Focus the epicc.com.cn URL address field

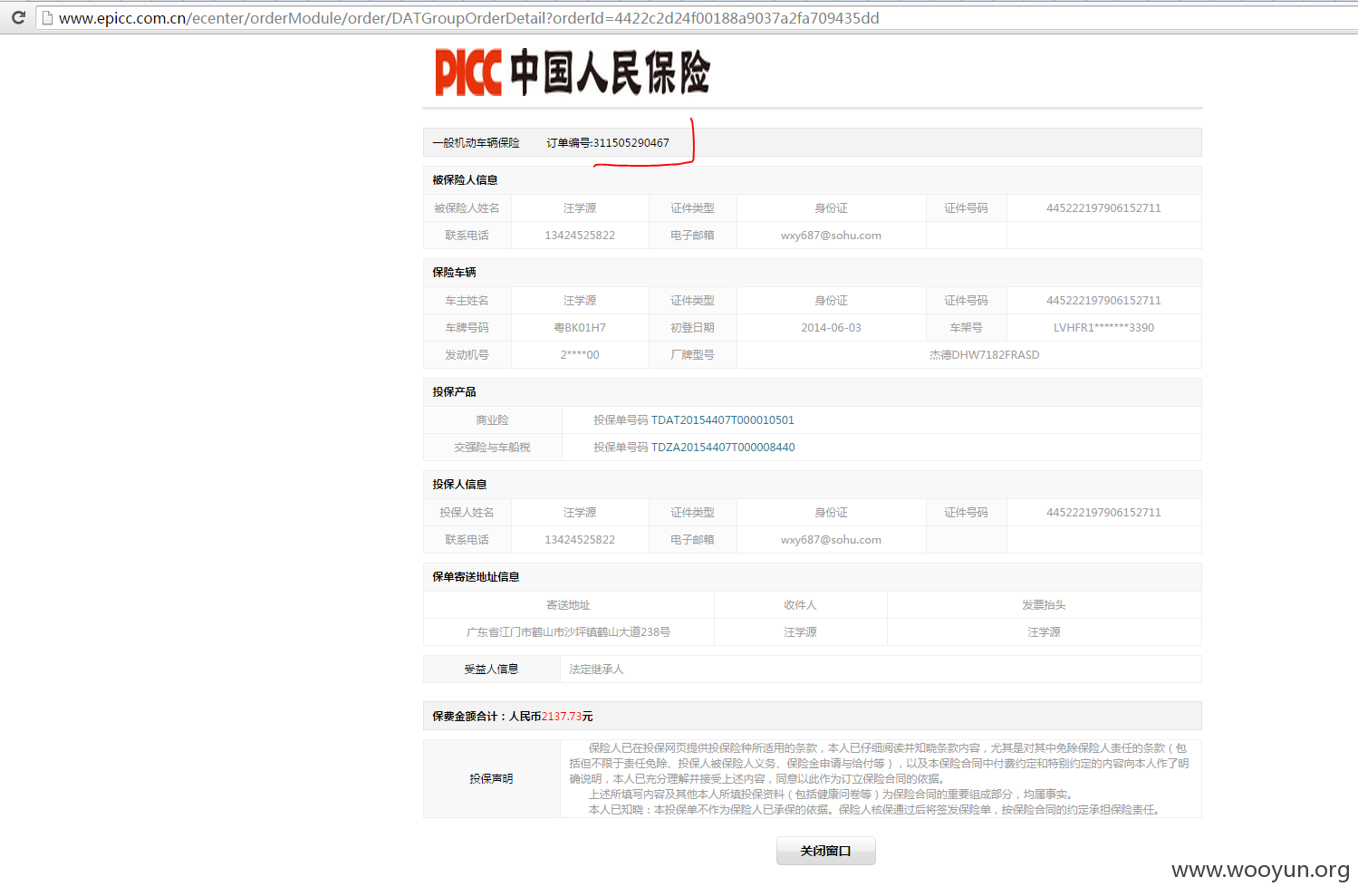[698, 18]
